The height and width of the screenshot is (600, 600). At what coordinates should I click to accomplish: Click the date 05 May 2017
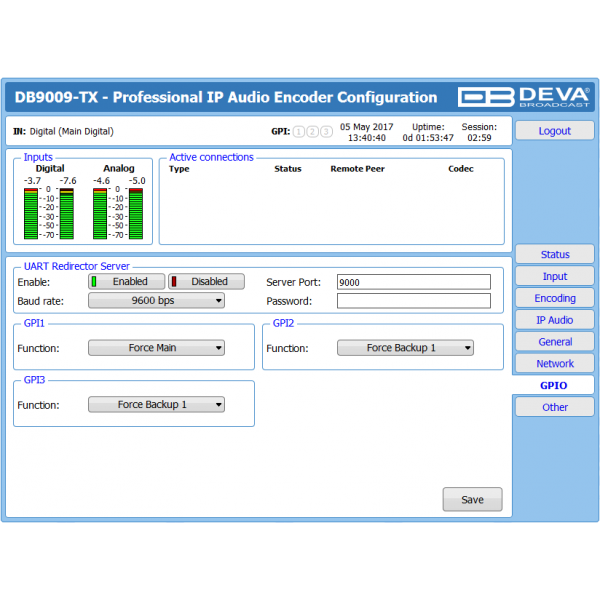pyautogui.click(x=367, y=127)
